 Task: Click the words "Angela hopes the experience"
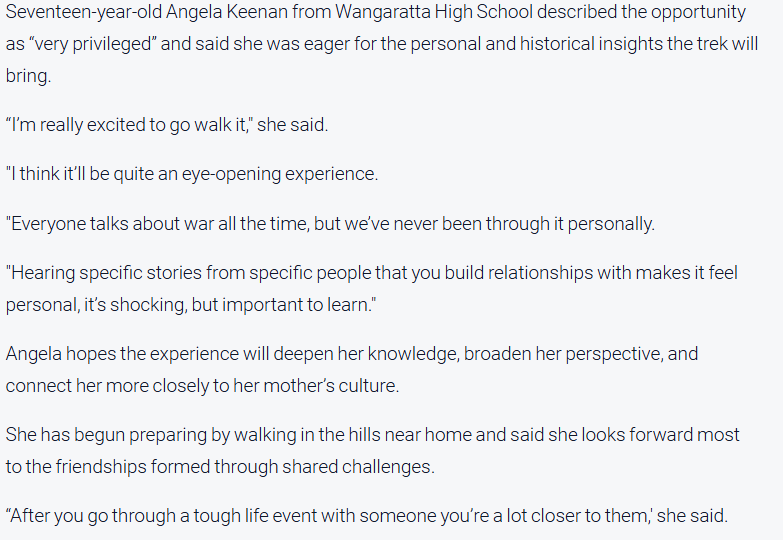click(108, 353)
